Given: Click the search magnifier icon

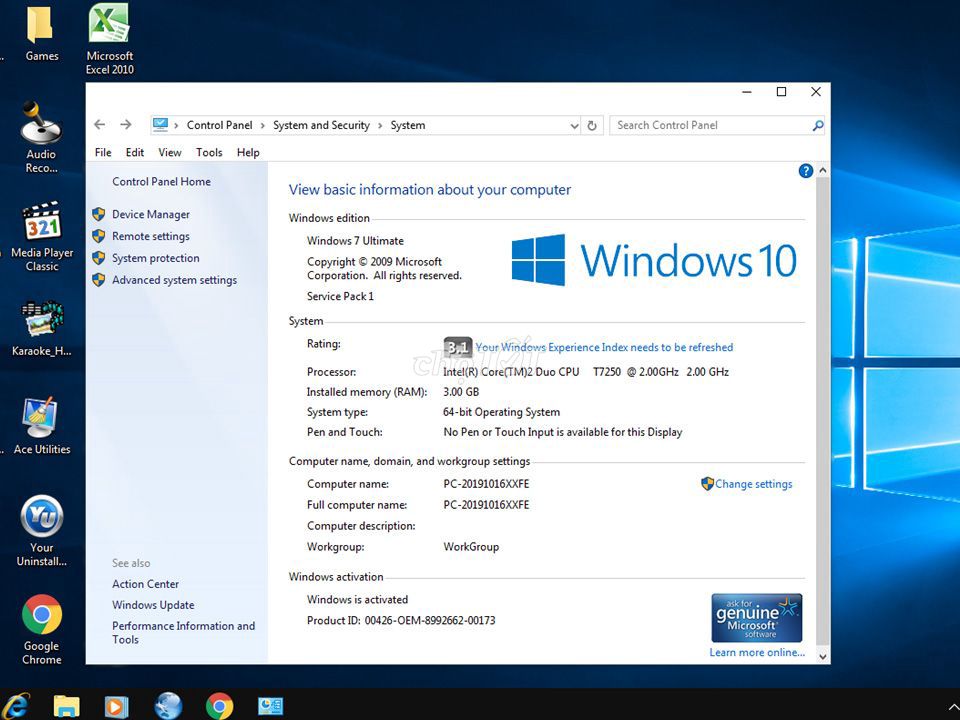Looking at the screenshot, I should coord(817,126).
